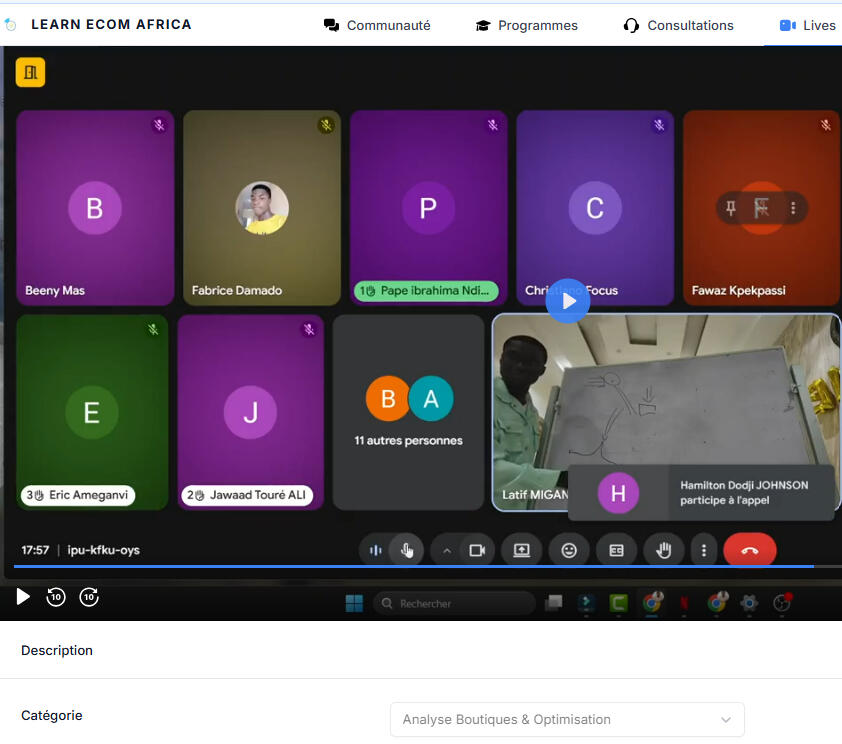The height and width of the screenshot is (744, 842).
Task: Click the Description heading
Action: pos(57,651)
